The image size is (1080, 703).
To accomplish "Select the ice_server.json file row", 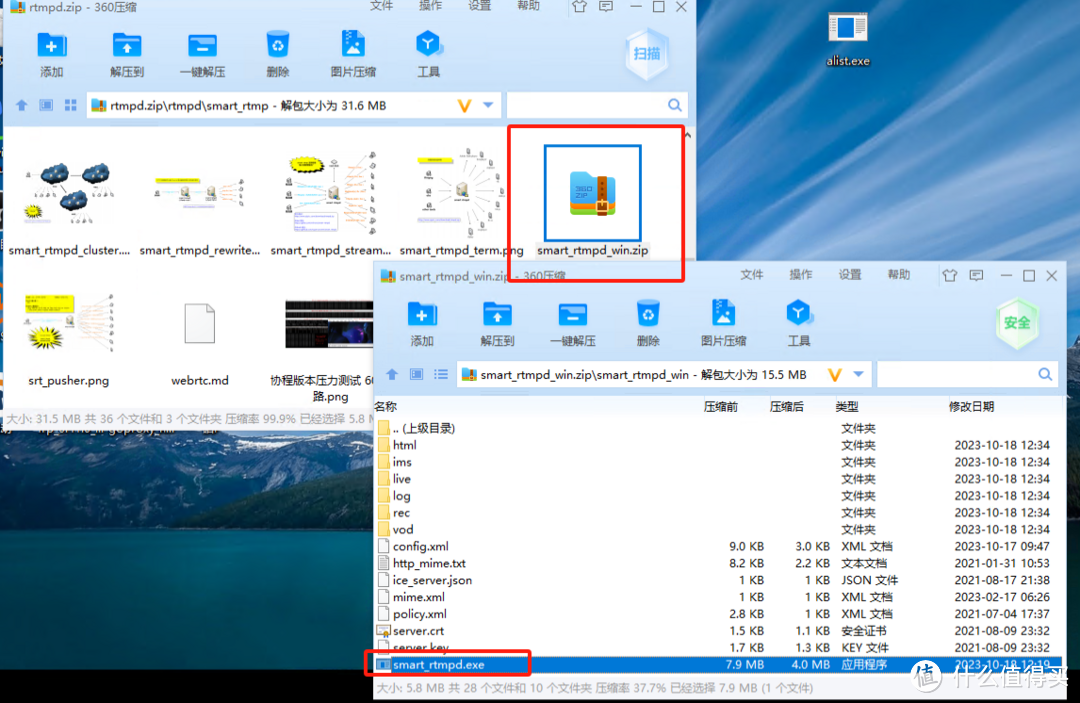I will coord(716,580).
